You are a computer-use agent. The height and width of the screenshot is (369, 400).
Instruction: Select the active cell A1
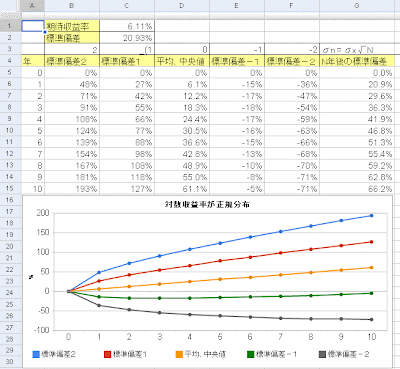pyautogui.click(x=33, y=26)
